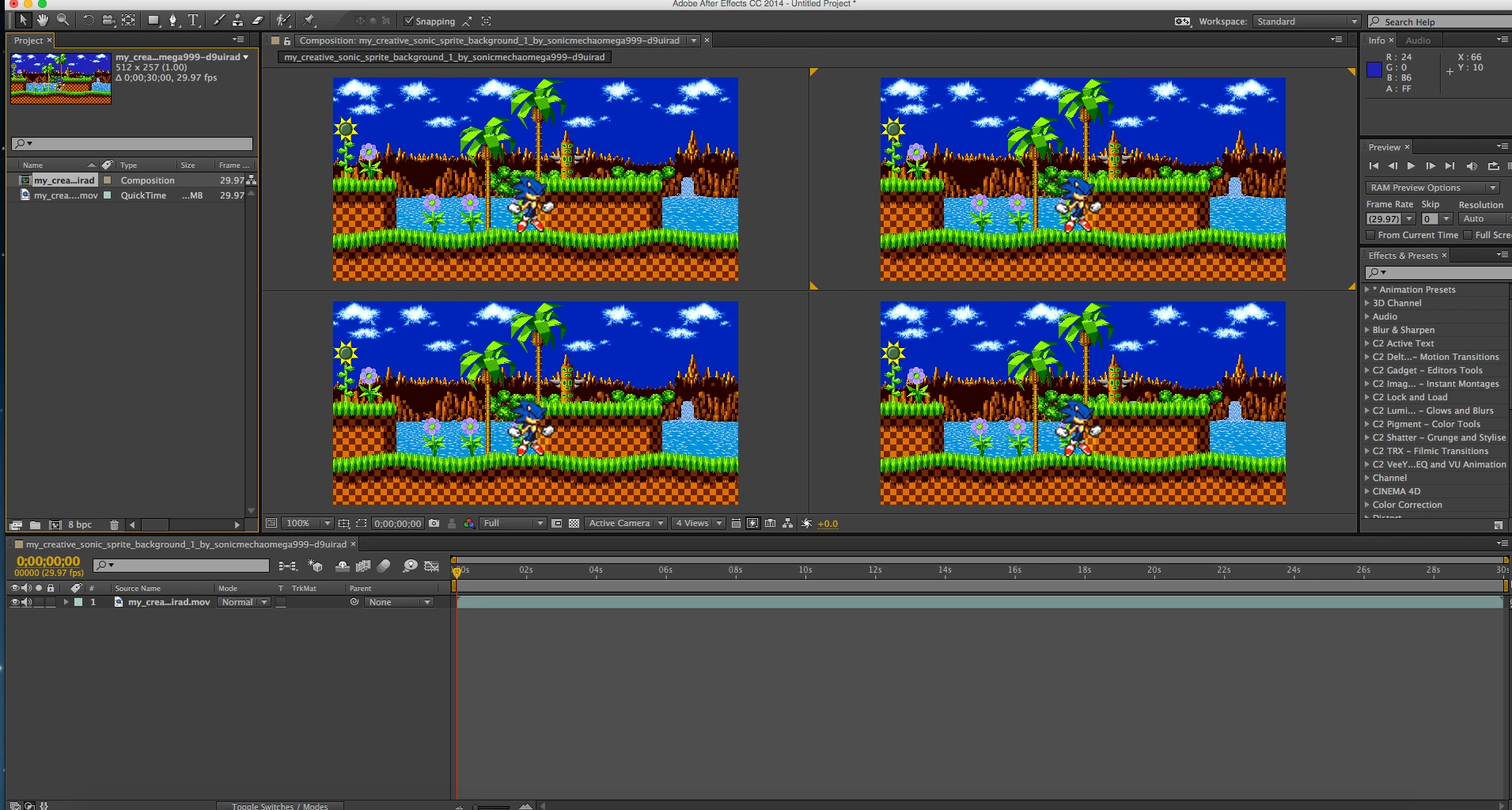Switch to the Audio panel tab
This screenshot has width=1512, height=810.
[1418, 40]
